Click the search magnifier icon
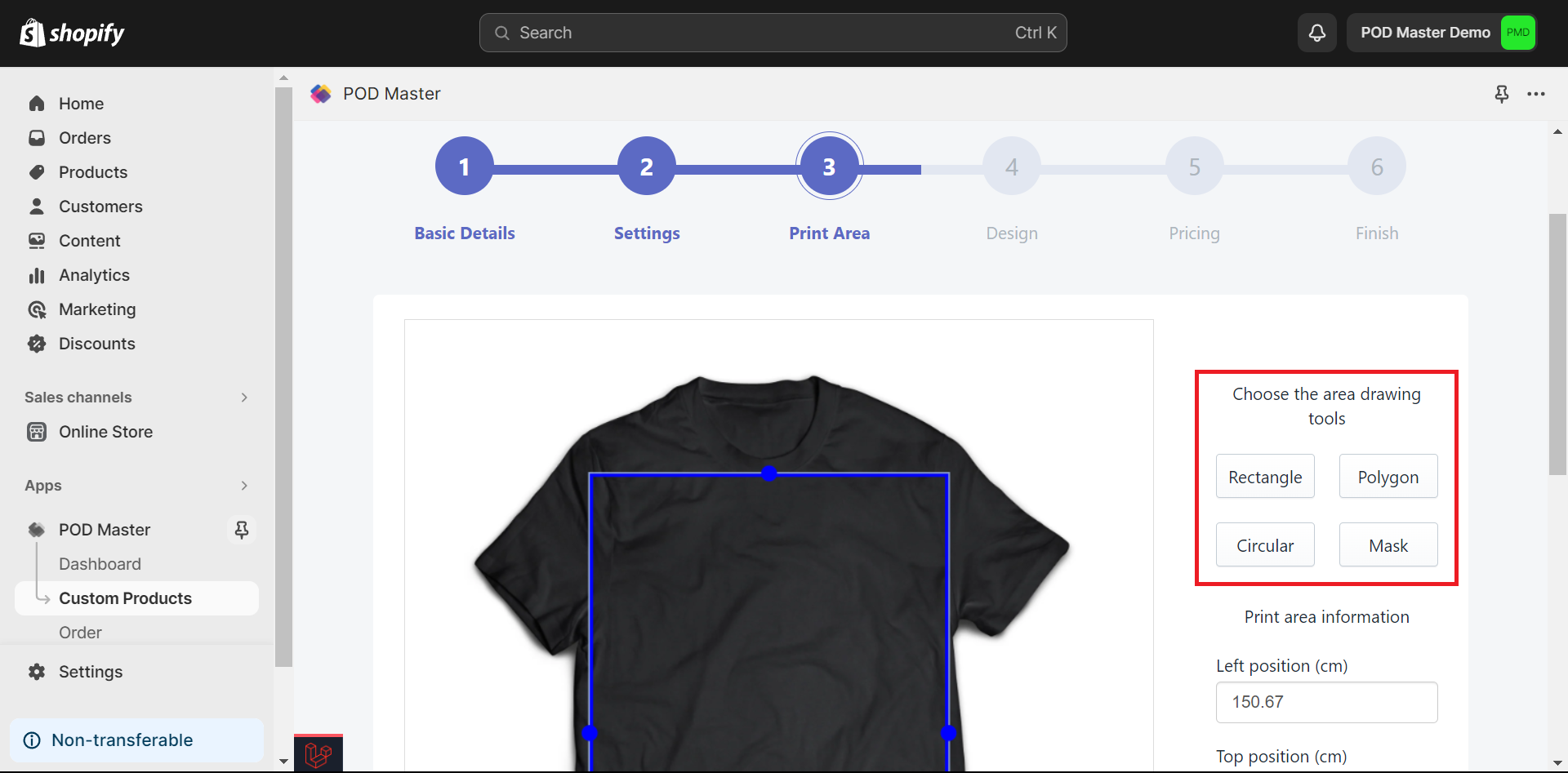This screenshot has height=773, width=1568. point(502,33)
